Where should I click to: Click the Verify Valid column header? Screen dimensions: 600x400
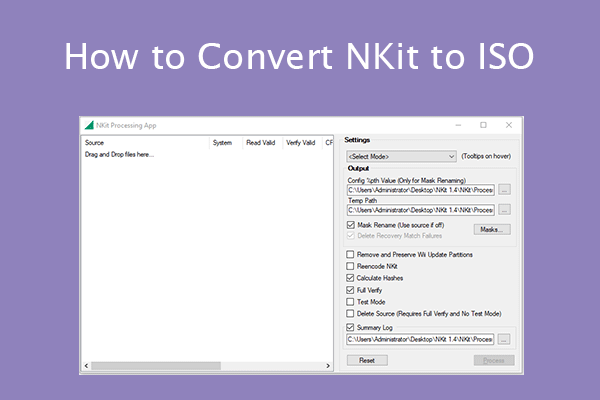pyautogui.click(x=302, y=143)
